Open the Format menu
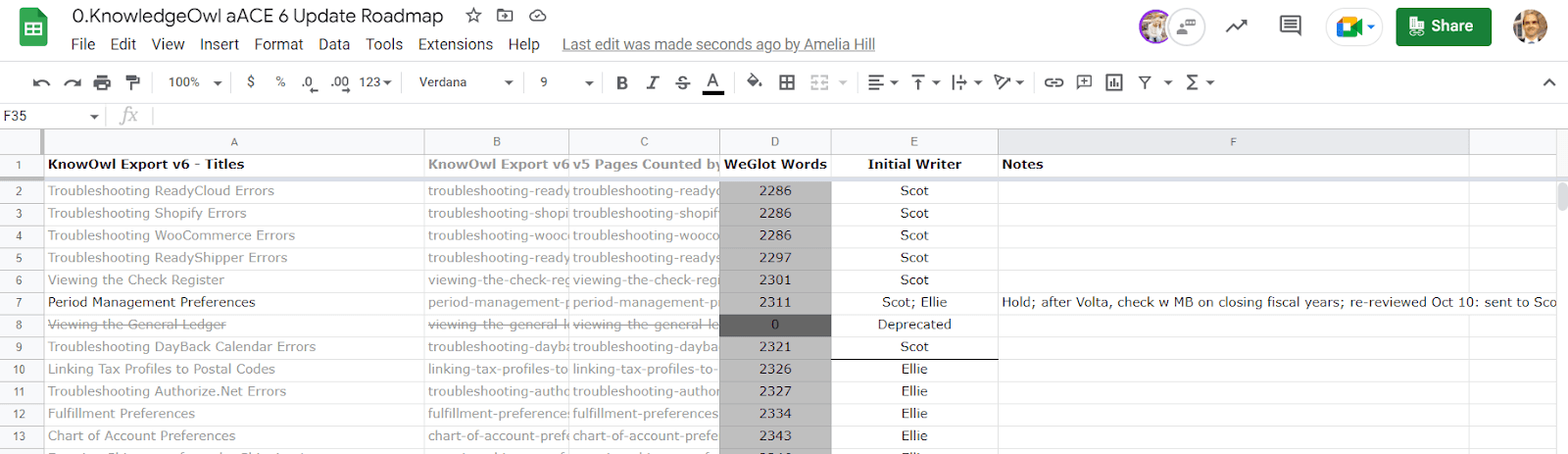This screenshot has width=1568, height=454. [278, 44]
